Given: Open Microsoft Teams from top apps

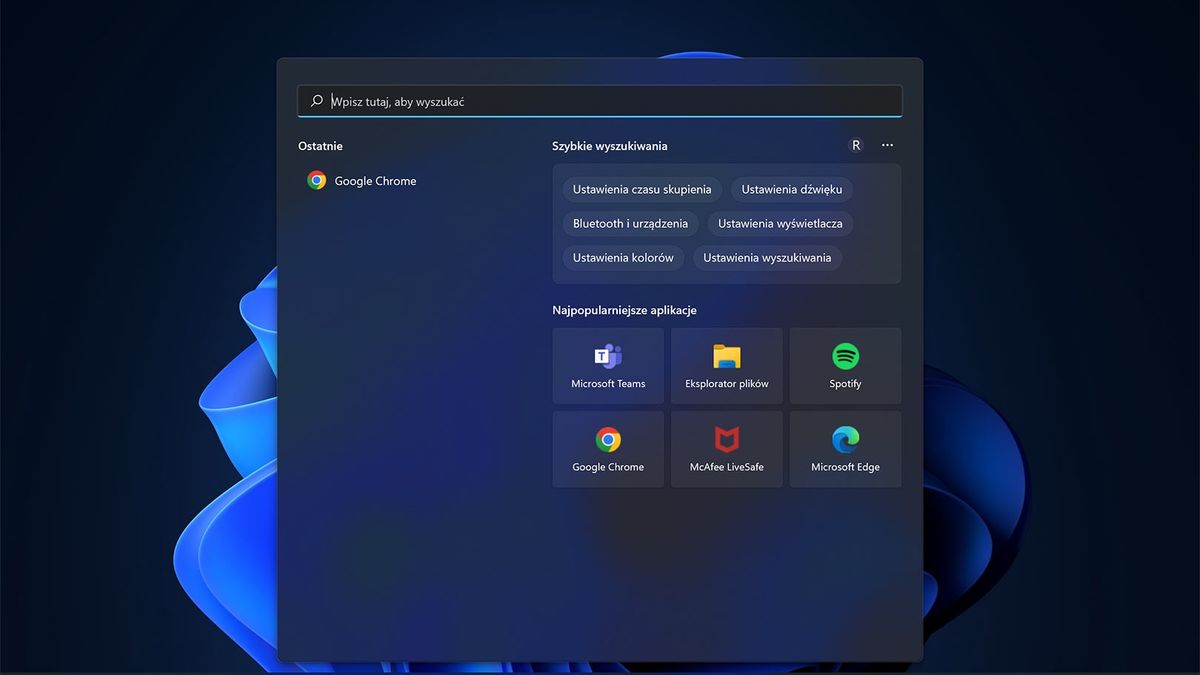Looking at the screenshot, I should pyautogui.click(x=608, y=366).
